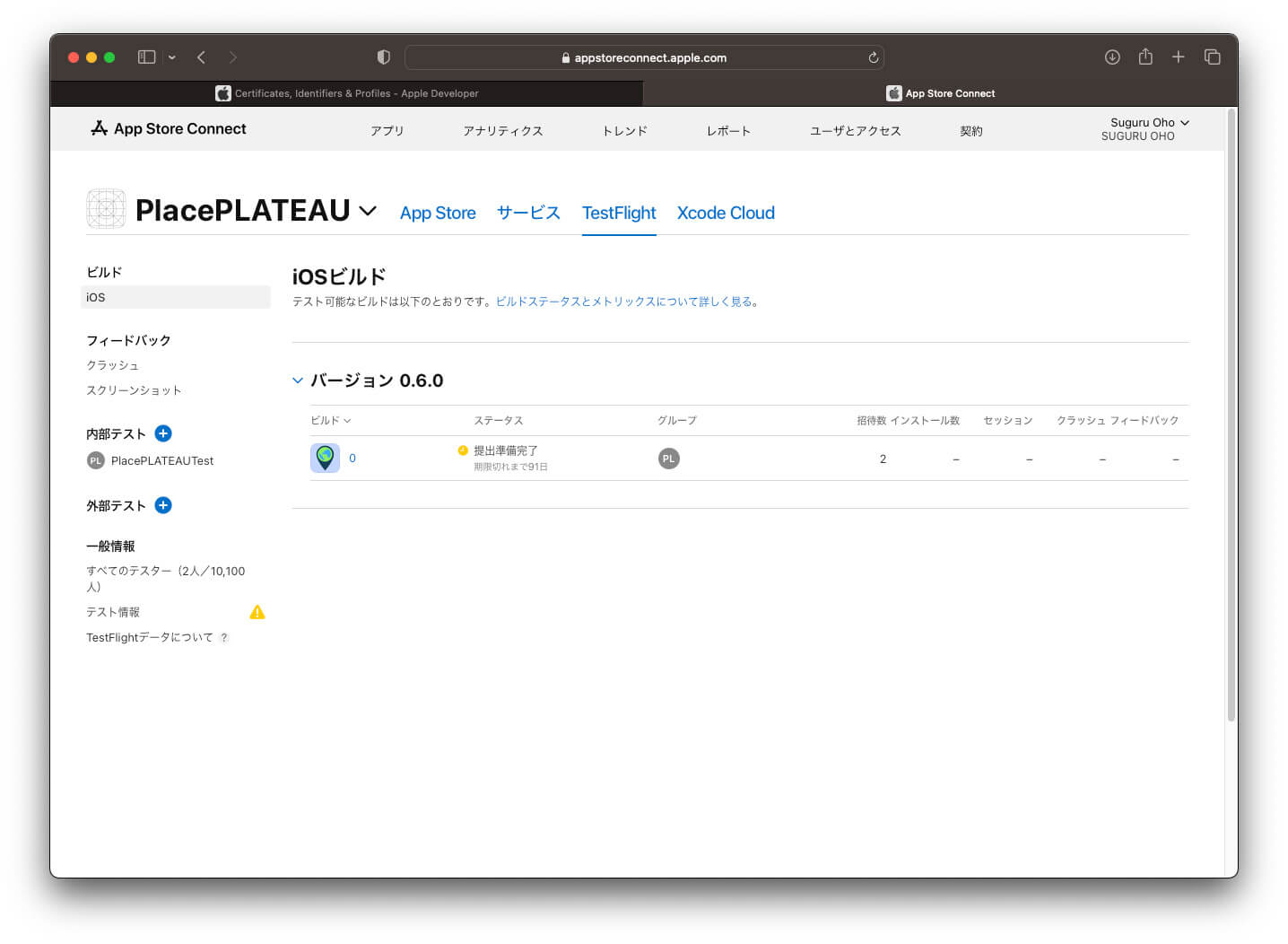Viewport: 1288px width, 944px height.
Task: Click the PL avatar beside PlacePLATEAUTest
Action: coord(96,460)
